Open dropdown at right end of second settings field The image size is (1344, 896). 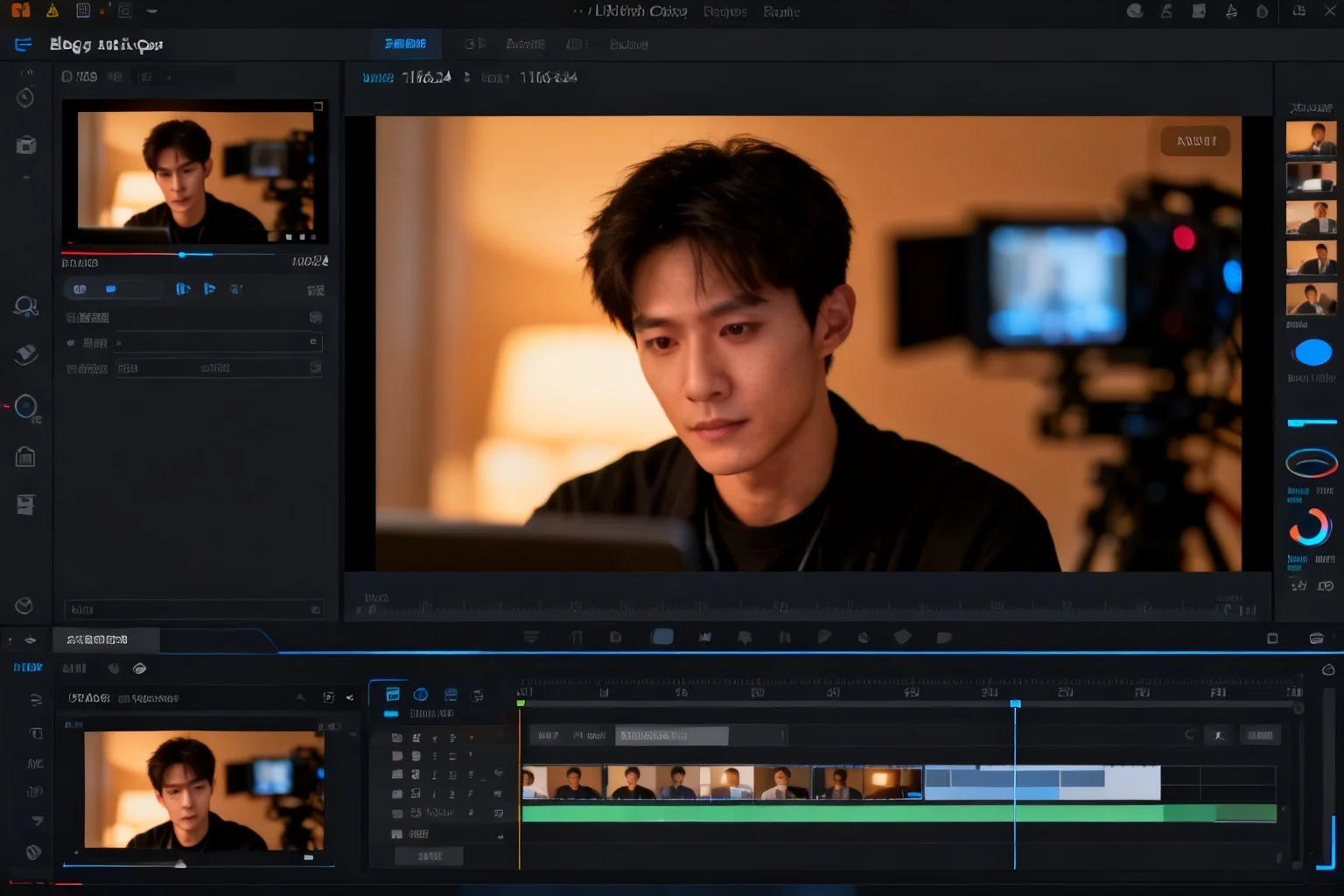click(x=315, y=368)
